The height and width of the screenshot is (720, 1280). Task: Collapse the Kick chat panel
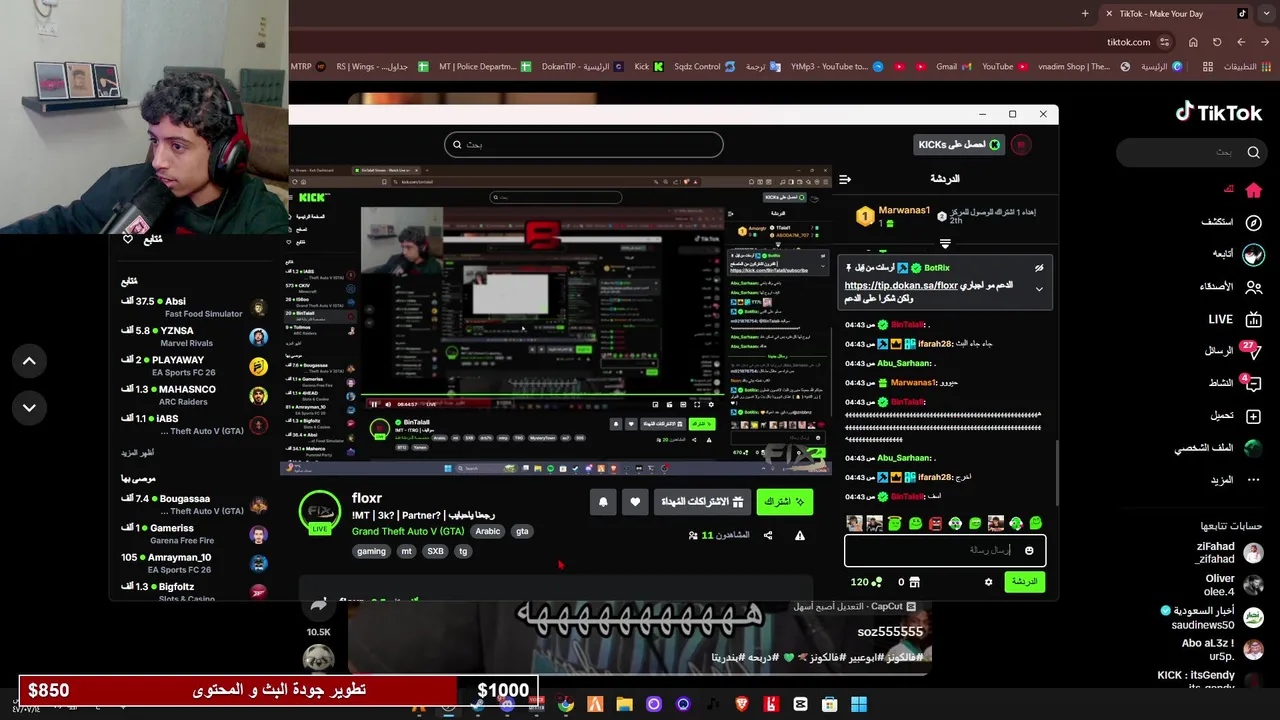point(846,179)
